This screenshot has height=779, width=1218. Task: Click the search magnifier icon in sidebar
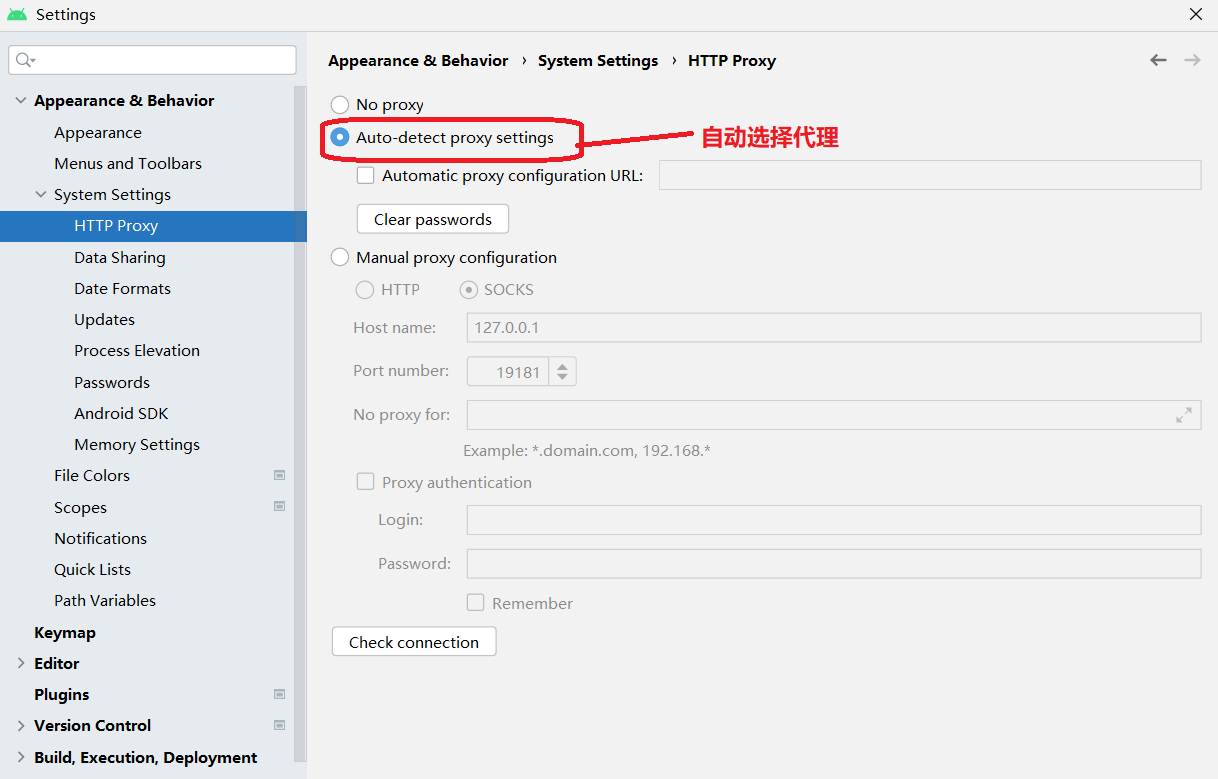click(24, 60)
